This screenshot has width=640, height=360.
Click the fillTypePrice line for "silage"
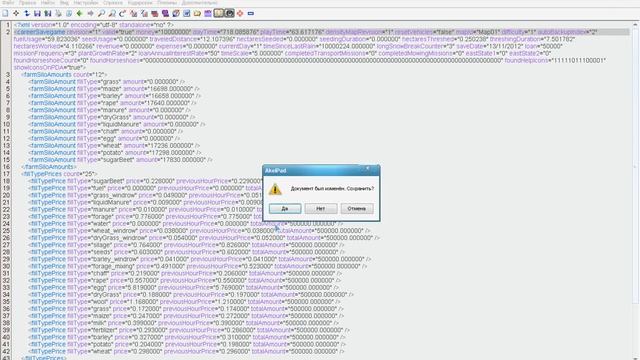click(x=187, y=245)
